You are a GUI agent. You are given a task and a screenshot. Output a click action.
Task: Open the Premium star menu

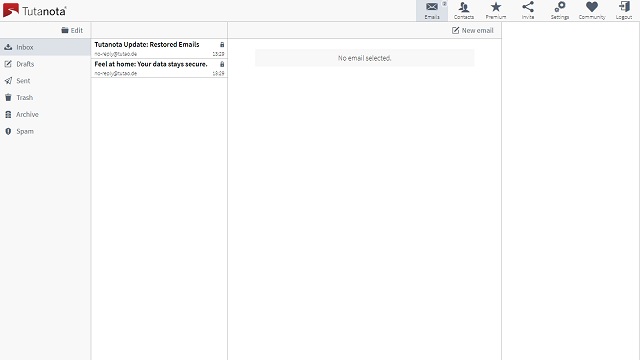pos(496,11)
